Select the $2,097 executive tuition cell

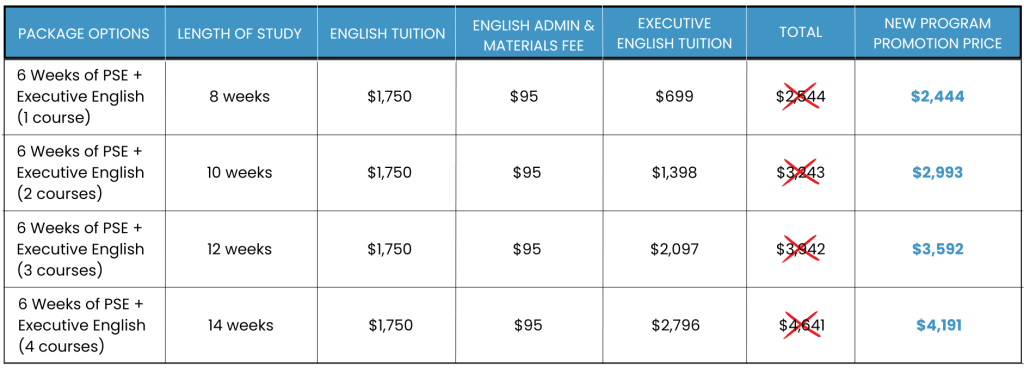675,249
